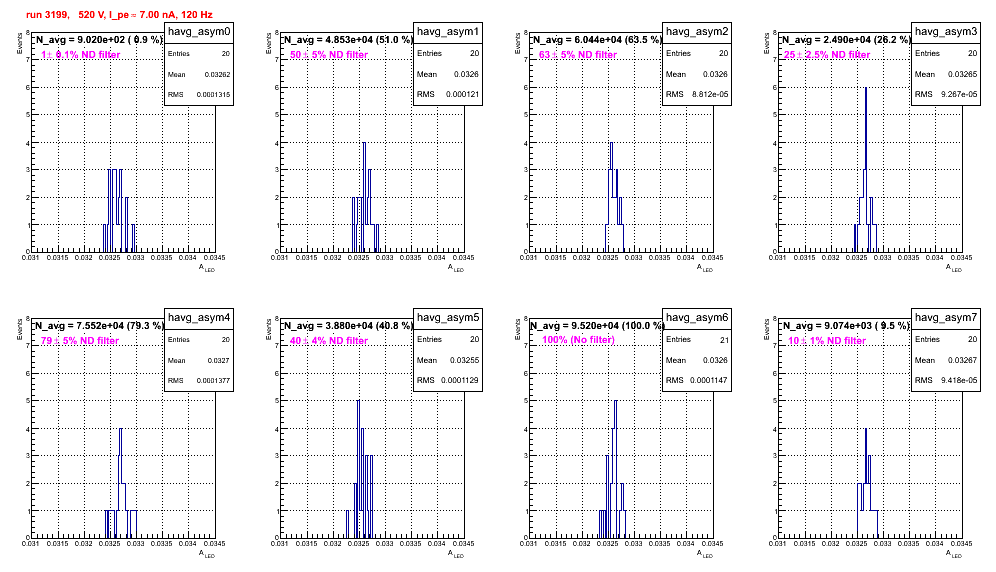
Task: Click the red run 3199 header text
Action: point(119,14)
